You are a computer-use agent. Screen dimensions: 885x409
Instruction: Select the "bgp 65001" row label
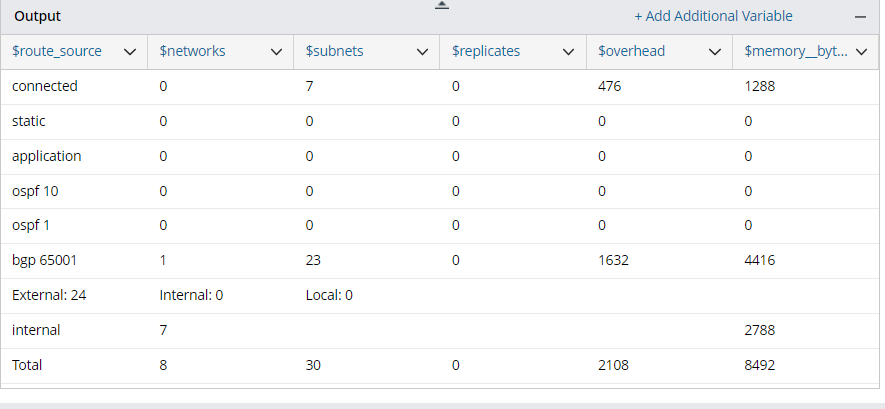click(x=45, y=260)
